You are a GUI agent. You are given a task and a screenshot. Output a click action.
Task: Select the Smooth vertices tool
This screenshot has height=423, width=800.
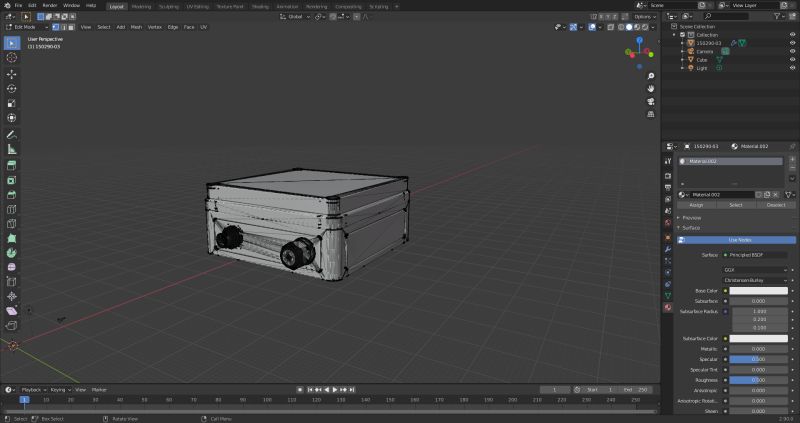pyautogui.click(x=11, y=267)
